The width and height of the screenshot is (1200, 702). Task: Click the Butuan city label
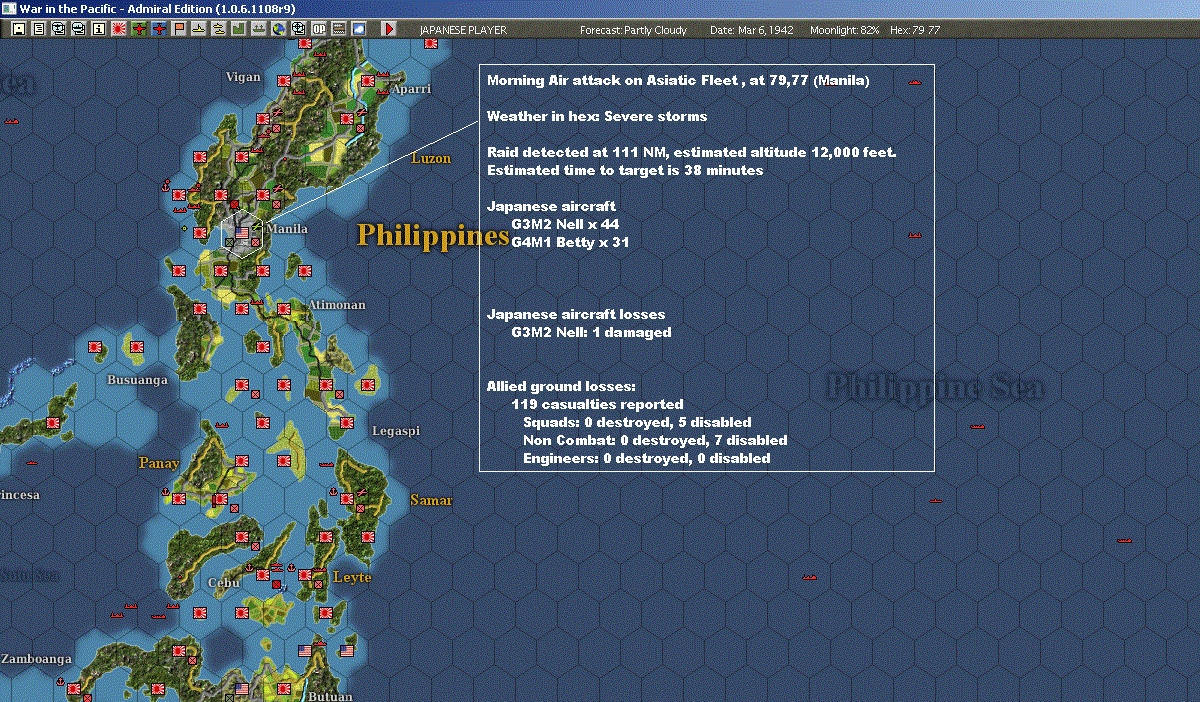pos(331,695)
